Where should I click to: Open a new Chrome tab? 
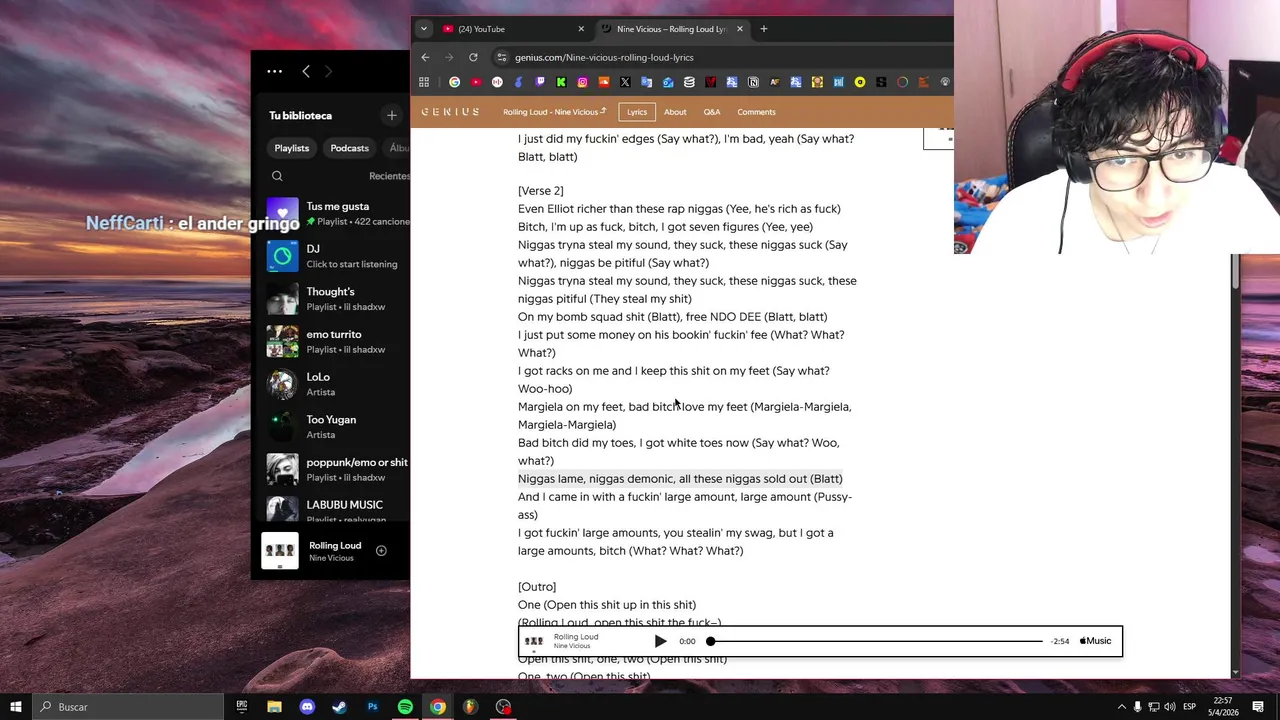point(764,29)
